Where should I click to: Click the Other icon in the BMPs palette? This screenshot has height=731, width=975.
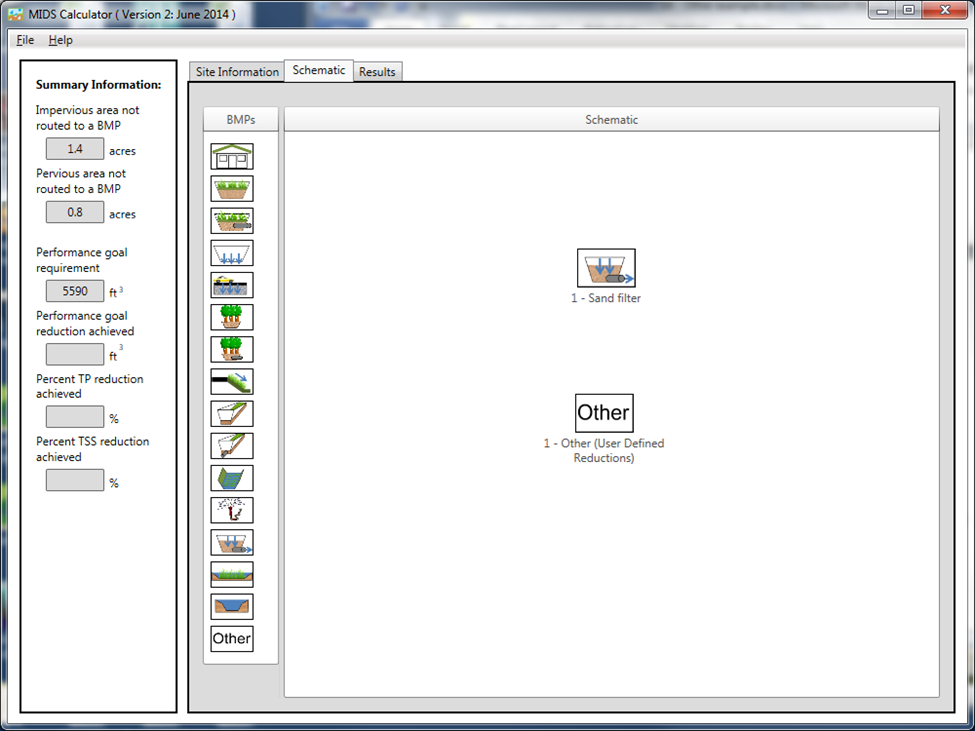pos(232,639)
